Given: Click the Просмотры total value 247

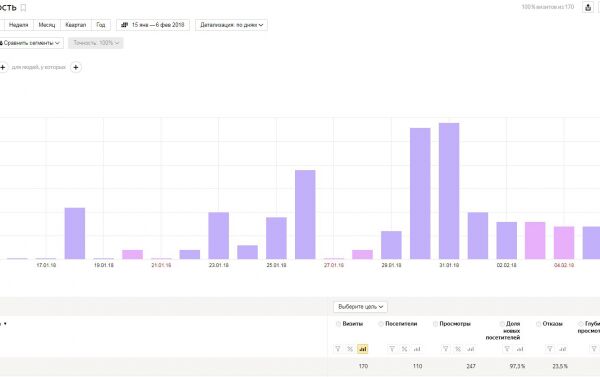Looking at the screenshot, I should pyautogui.click(x=471, y=366).
